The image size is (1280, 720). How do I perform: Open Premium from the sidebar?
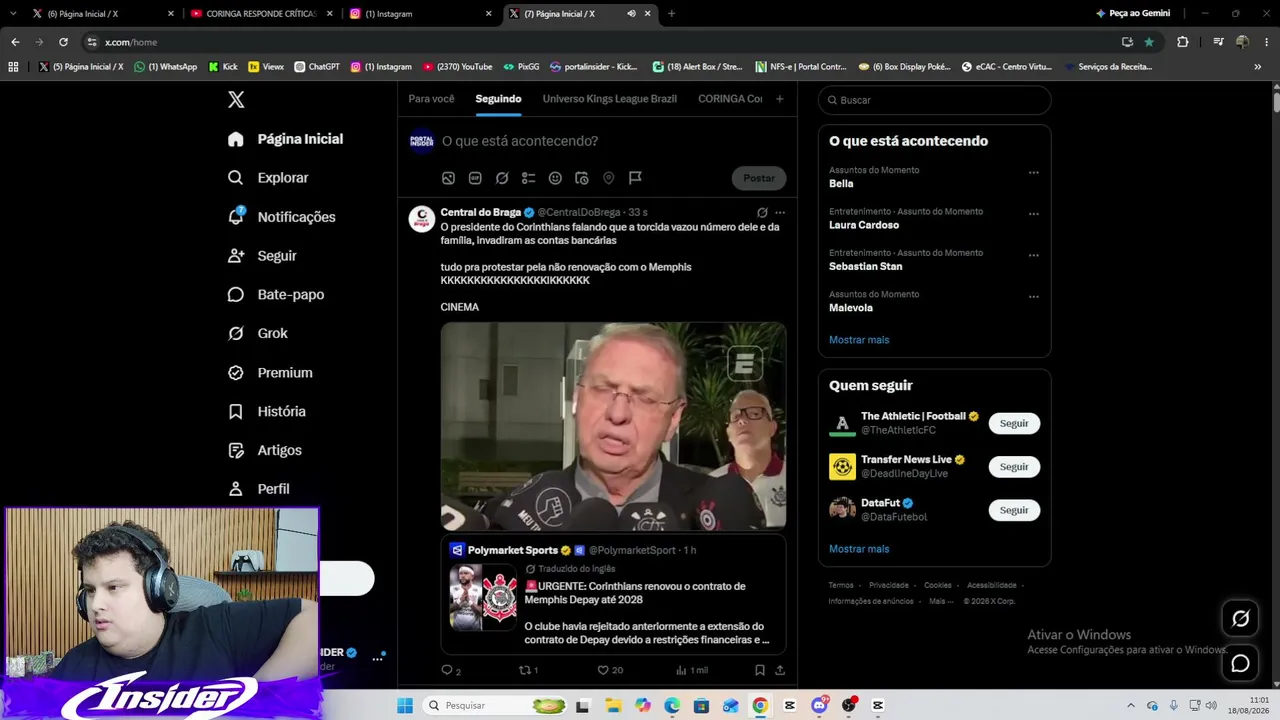[x=270, y=373]
